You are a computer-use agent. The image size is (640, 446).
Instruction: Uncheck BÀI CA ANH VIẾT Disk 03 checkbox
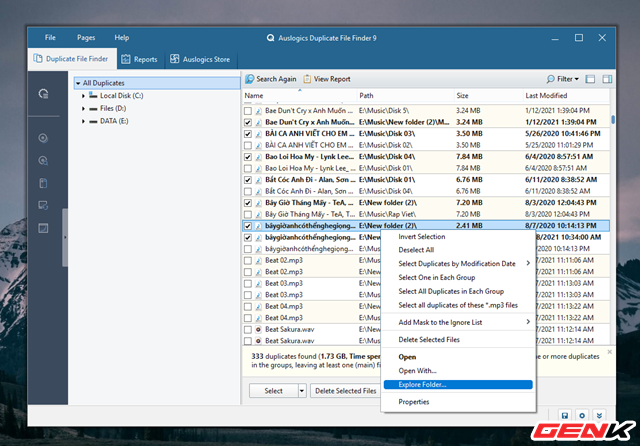tap(248, 133)
